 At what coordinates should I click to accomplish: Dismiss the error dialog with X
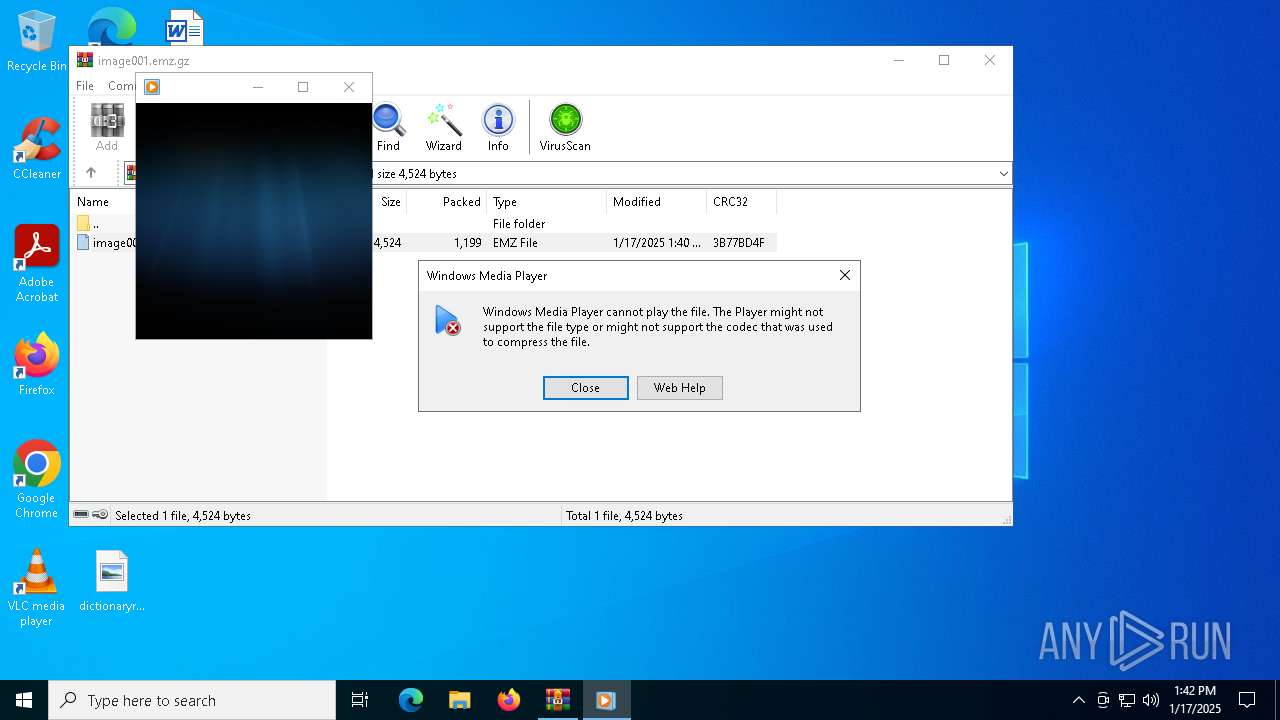pyautogui.click(x=845, y=275)
